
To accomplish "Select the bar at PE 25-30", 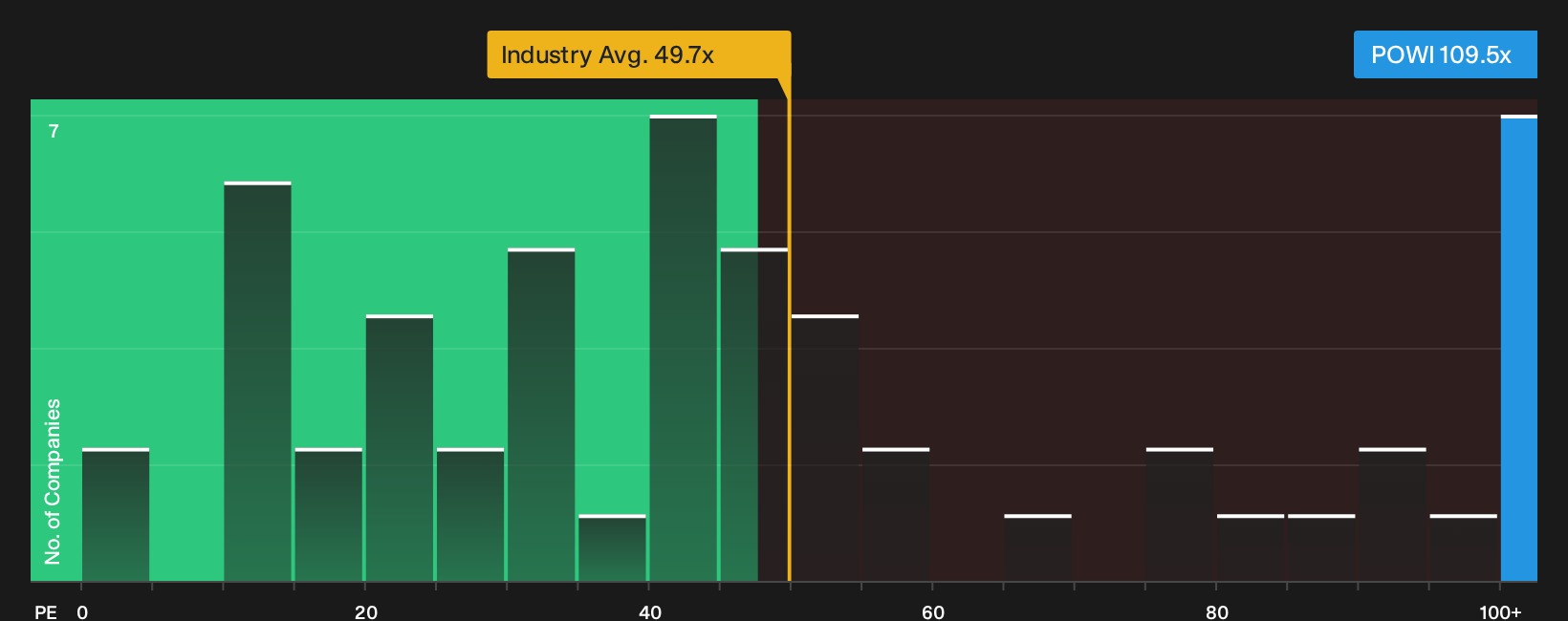I will point(470,515).
